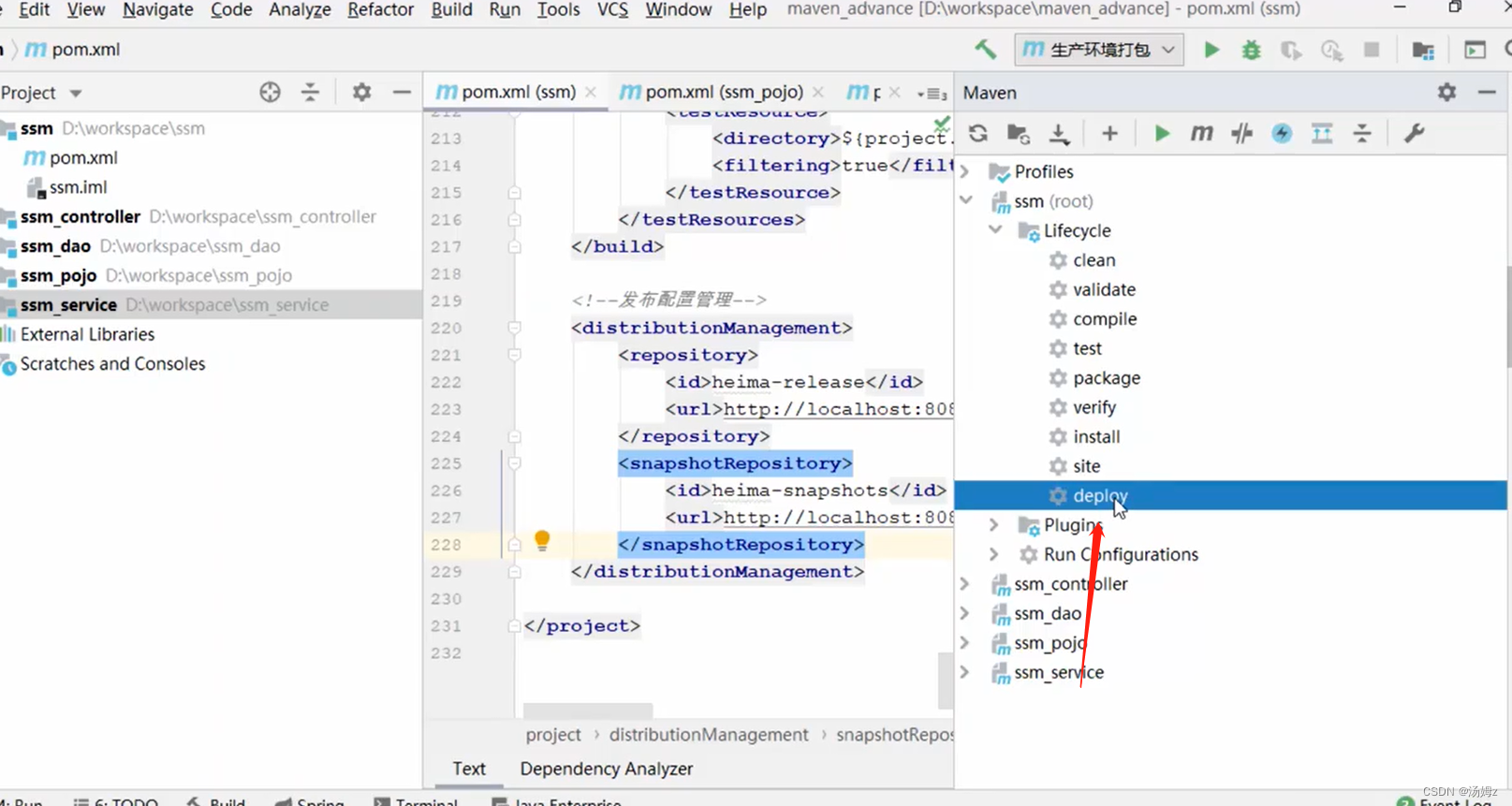Open run configuration dropdown 生产环境打包

(x=1099, y=50)
